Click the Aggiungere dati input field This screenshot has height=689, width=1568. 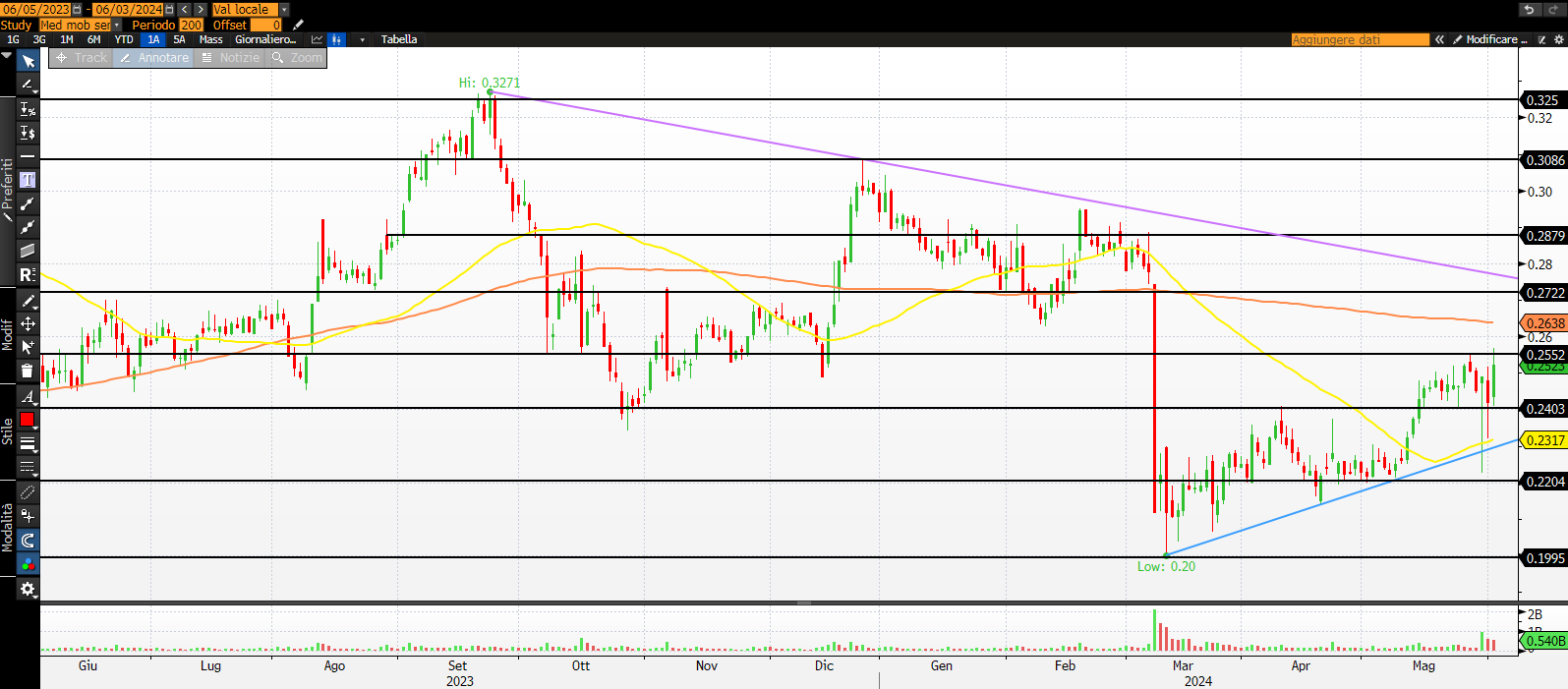(1361, 39)
